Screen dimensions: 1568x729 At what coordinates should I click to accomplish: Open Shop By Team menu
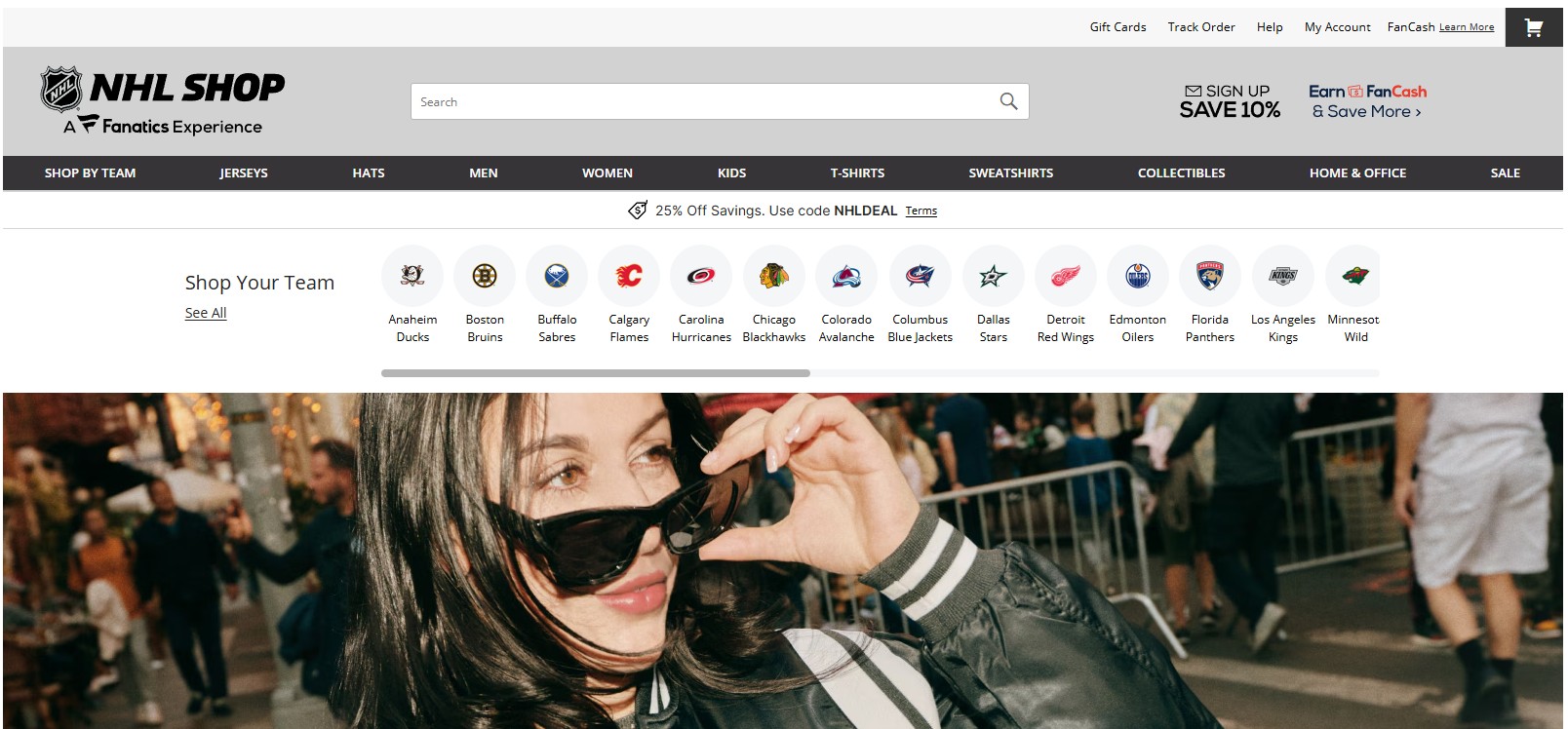click(90, 173)
